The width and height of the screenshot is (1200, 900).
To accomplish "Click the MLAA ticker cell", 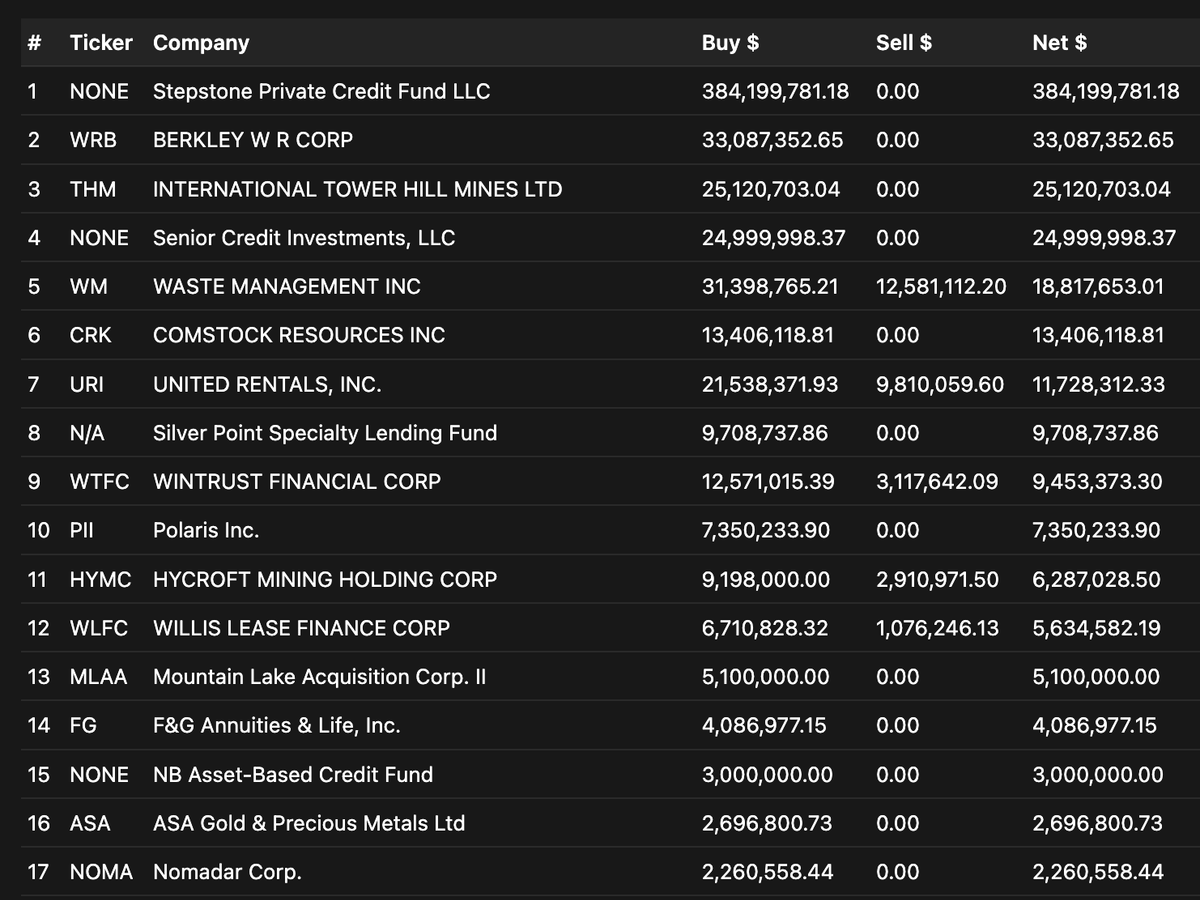I will tap(99, 677).
